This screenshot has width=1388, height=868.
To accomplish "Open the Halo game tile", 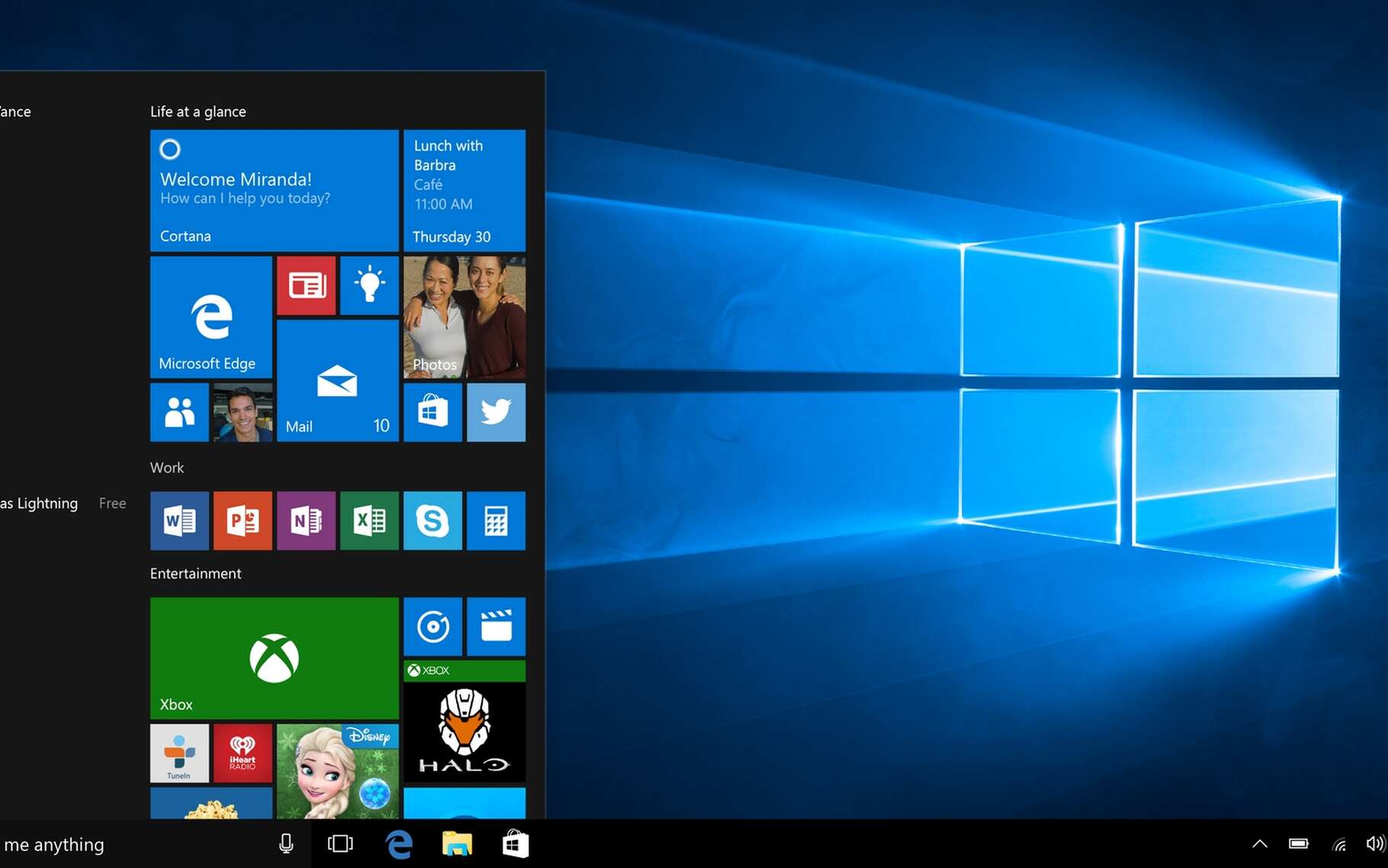I will (464, 722).
